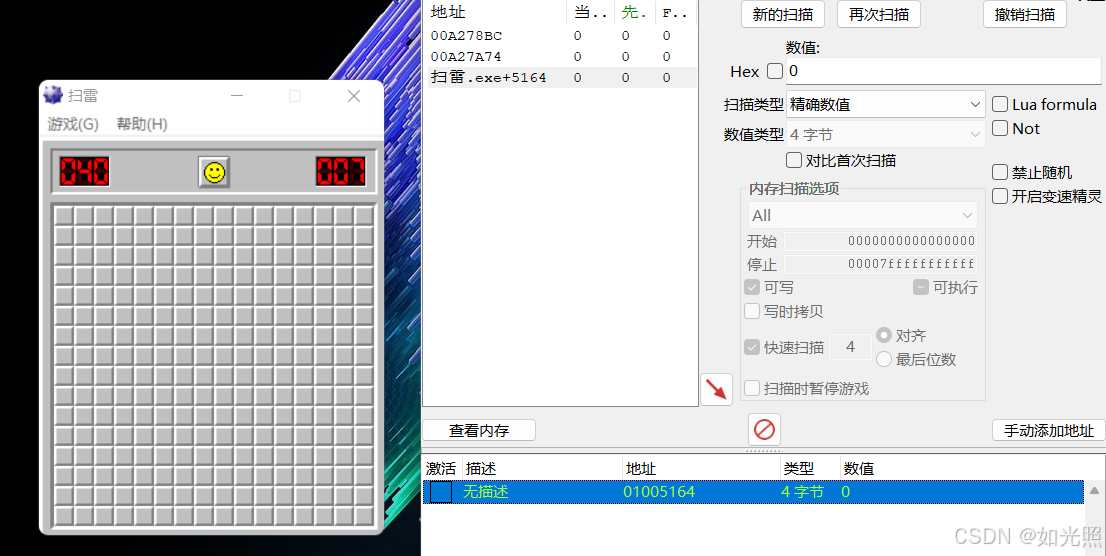
Task: Open the 数值类型 dropdown showing 4 字节
Action: (x=886, y=134)
